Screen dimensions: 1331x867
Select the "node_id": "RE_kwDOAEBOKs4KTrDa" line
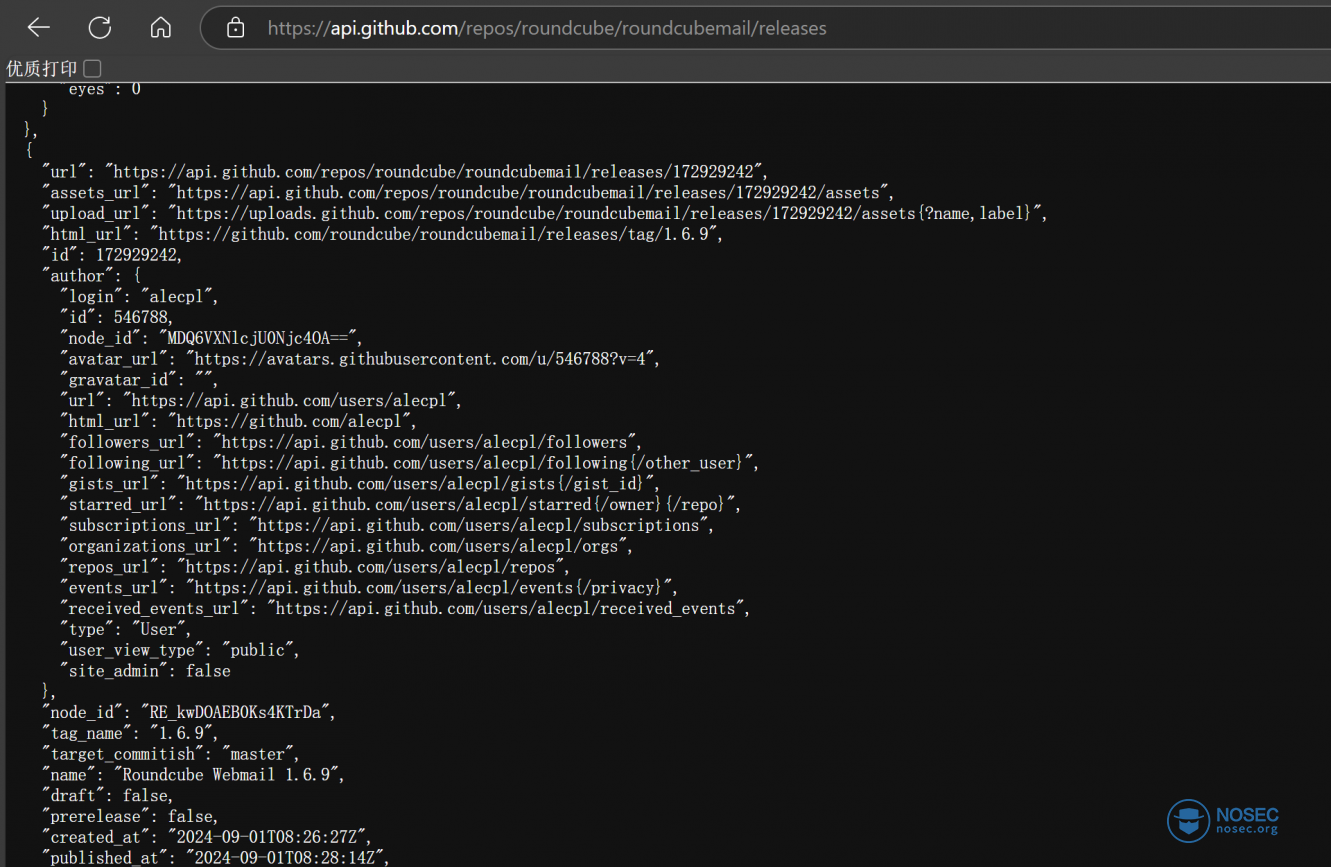point(189,712)
